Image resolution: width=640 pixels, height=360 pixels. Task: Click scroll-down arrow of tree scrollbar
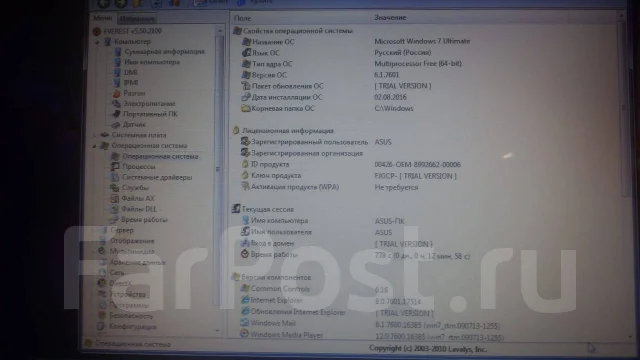pyautogui.click(x=218, y=331)
